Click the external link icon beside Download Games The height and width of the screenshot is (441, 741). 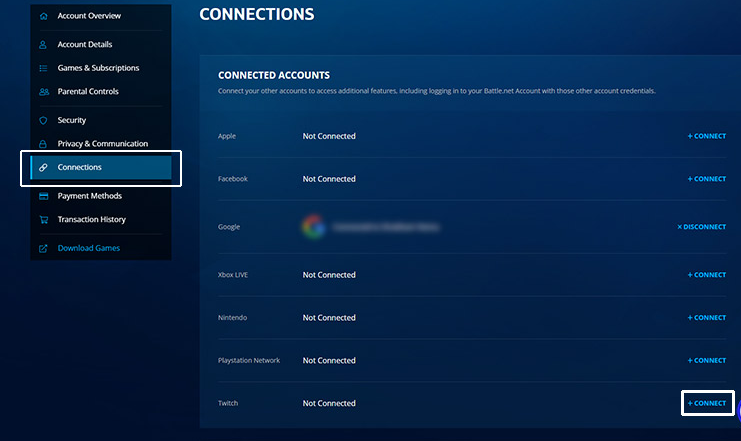pyautogui.click(x=43, y=248)
